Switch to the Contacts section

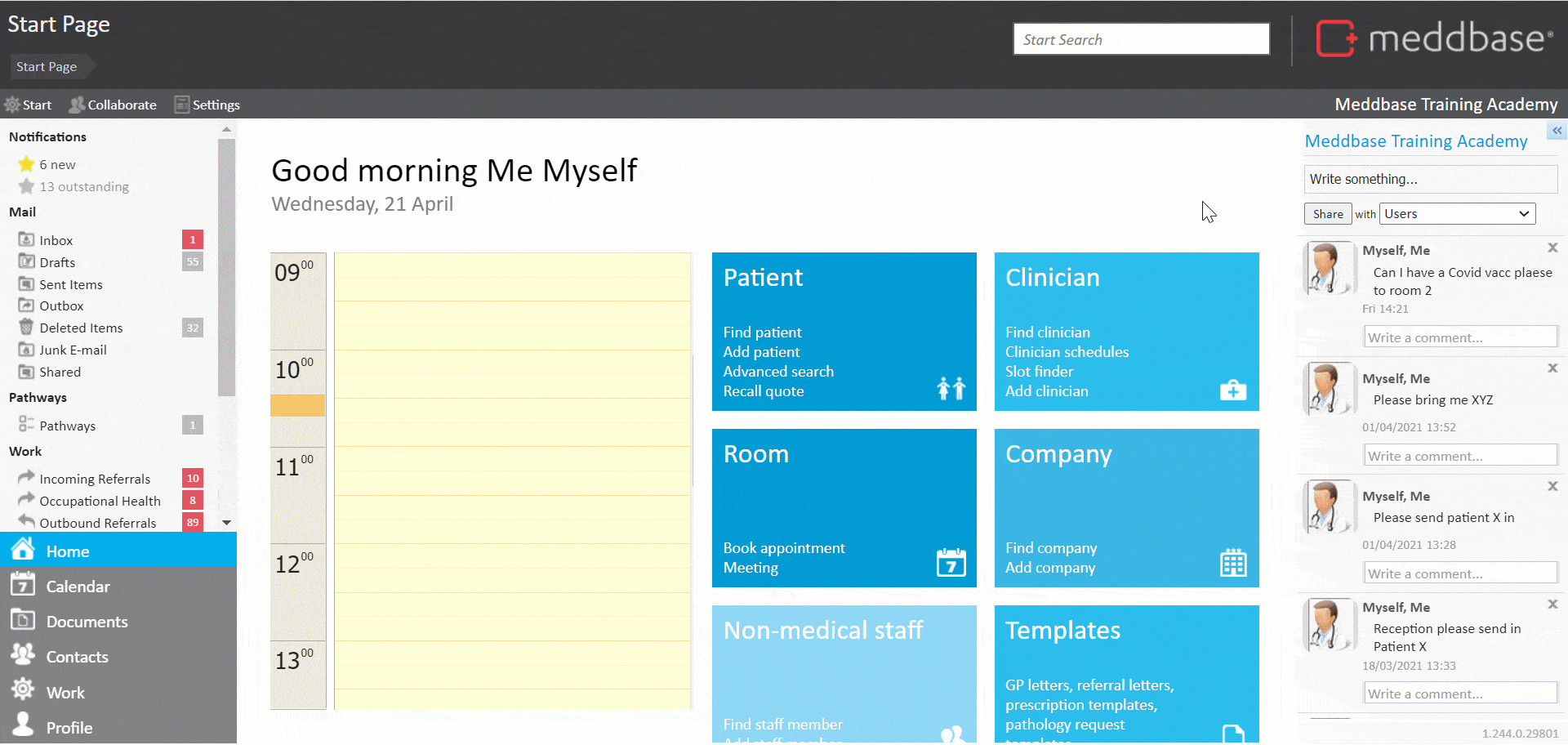tap(118, 656)
